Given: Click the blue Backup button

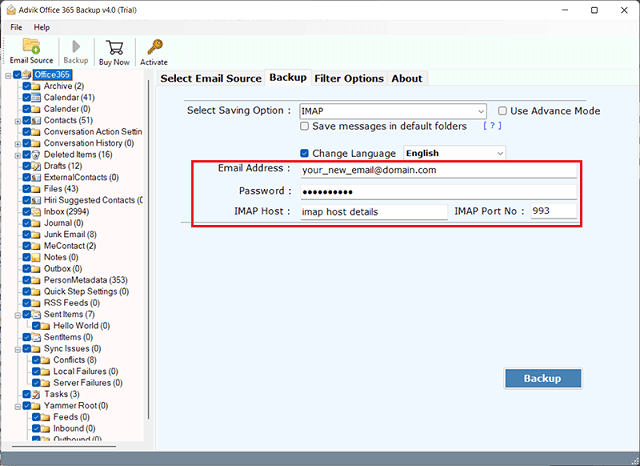Looking at the screenshot, I should coord(543,378).
